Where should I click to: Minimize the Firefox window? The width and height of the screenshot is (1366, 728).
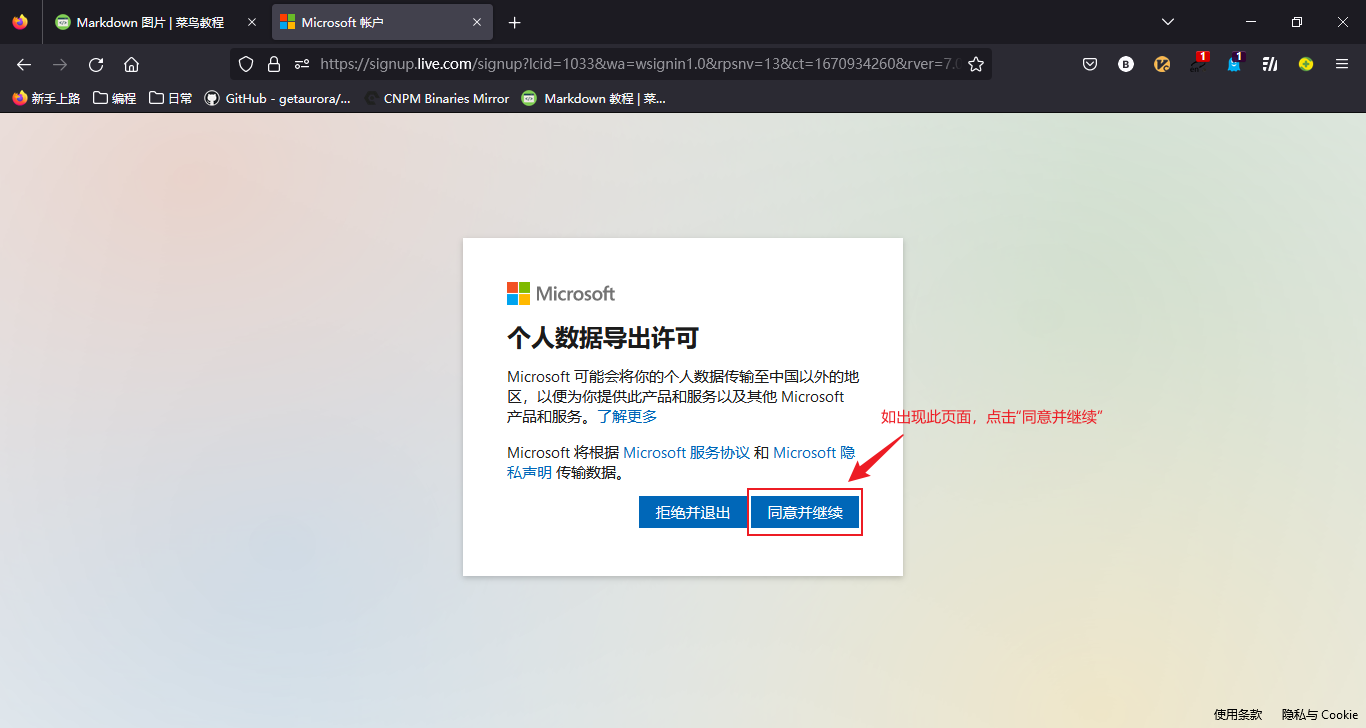click(1251, 22)
